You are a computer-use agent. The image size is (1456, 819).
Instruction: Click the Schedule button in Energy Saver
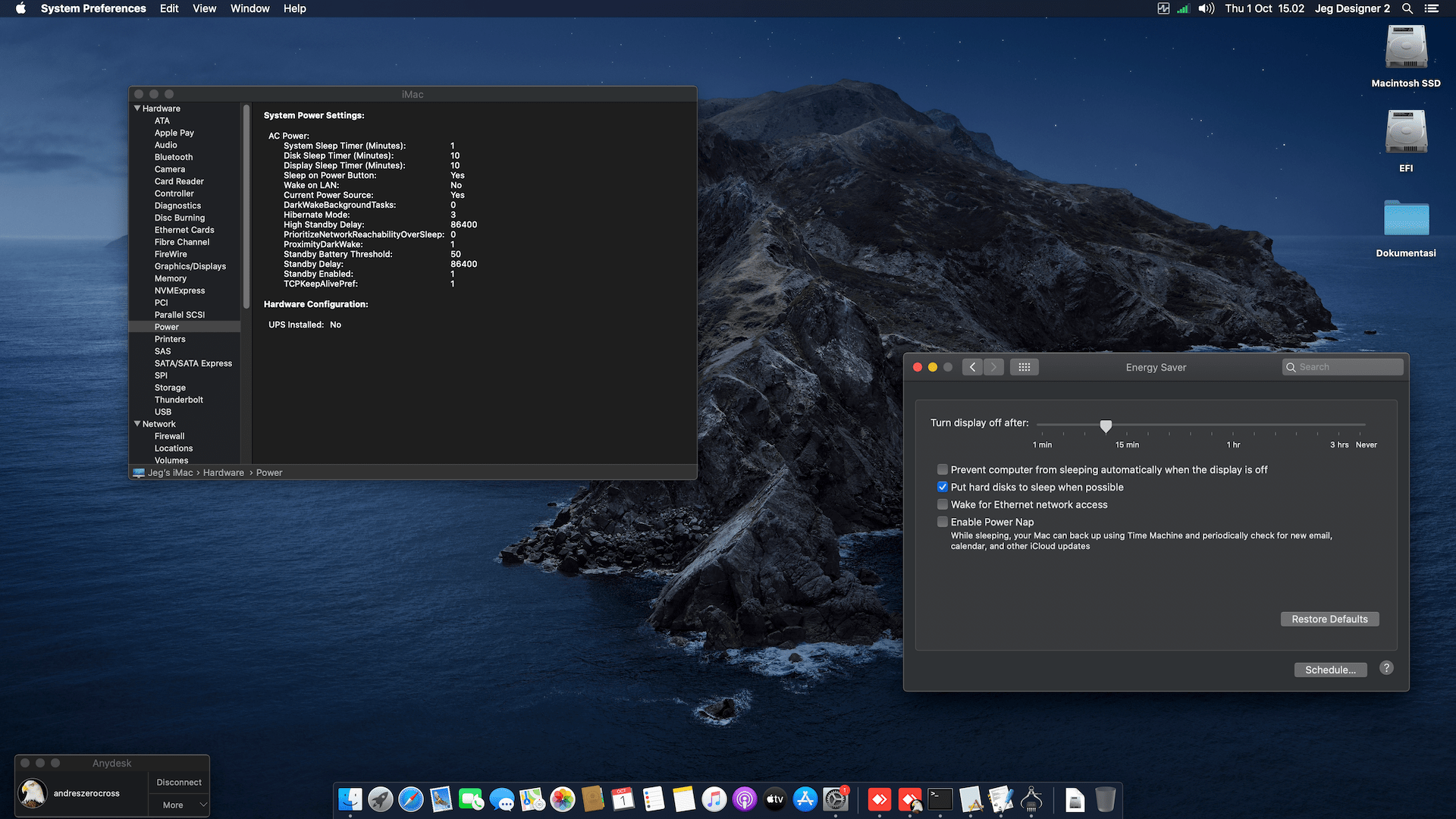click(x=1330, y=670)
